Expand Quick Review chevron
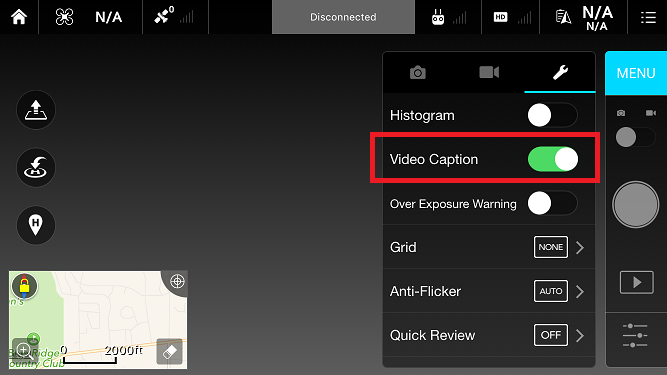 point(580,335)
